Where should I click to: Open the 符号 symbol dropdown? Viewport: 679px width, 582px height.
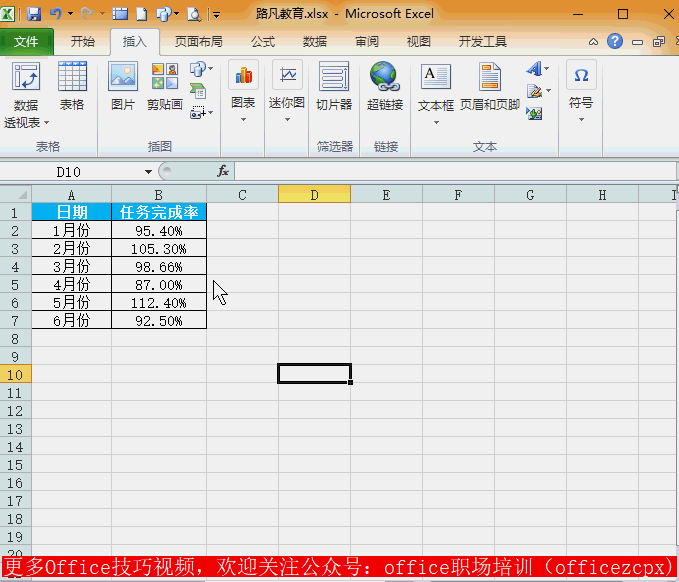point(581,120)
